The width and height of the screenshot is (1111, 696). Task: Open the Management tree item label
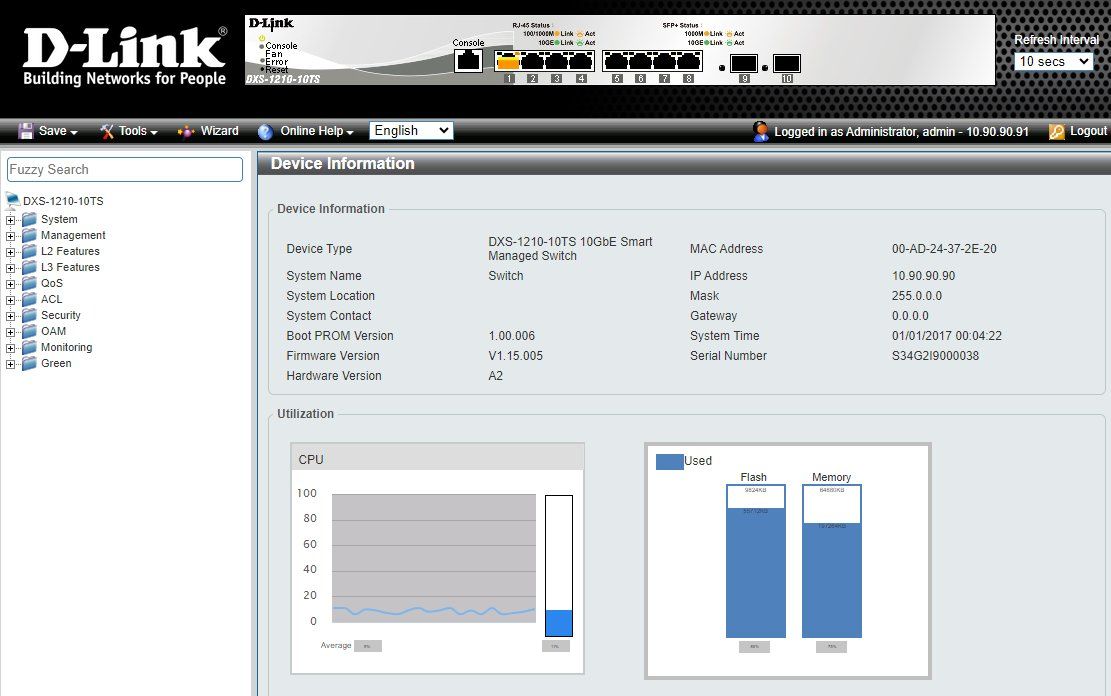pos(73,235)
